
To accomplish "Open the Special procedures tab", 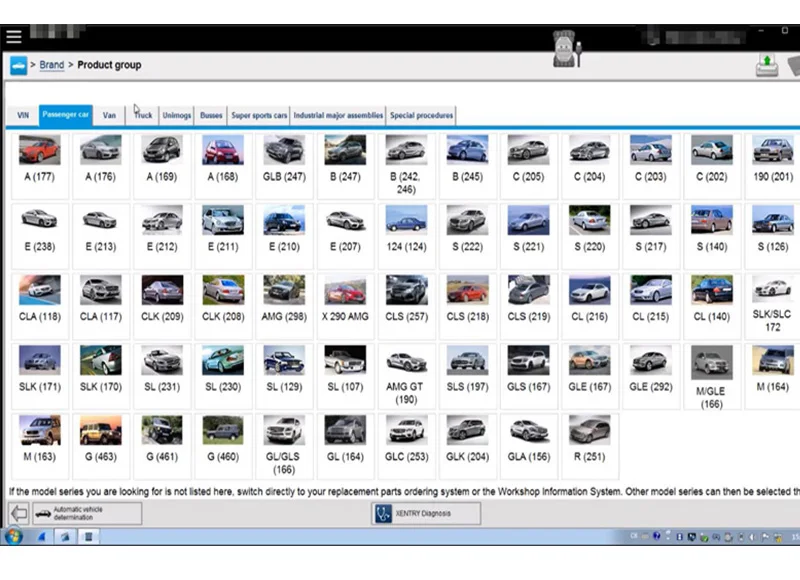I will (421, 116).
